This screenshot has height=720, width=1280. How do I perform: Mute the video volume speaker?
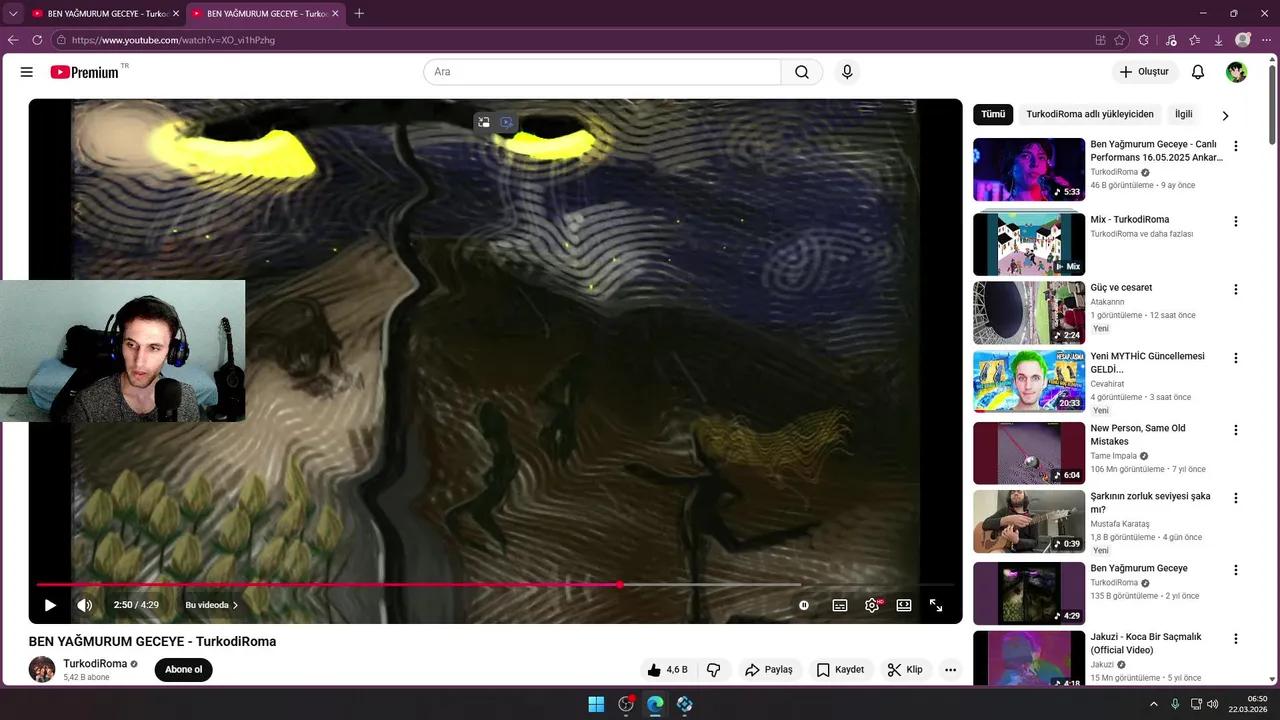(x=85, y=605)
